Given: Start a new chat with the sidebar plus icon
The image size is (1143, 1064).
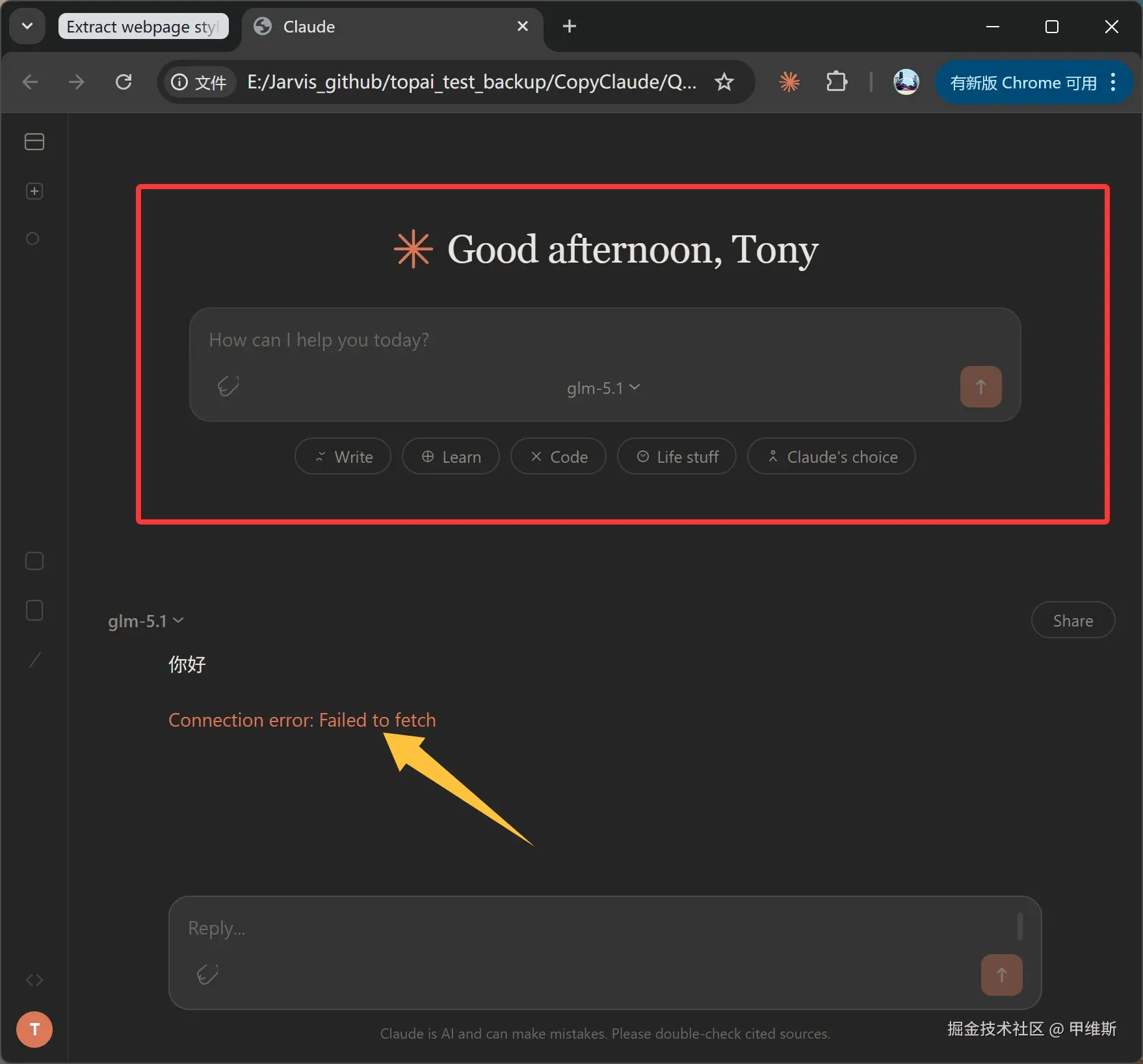Looking at the screenshot, I should click(34, 191).
